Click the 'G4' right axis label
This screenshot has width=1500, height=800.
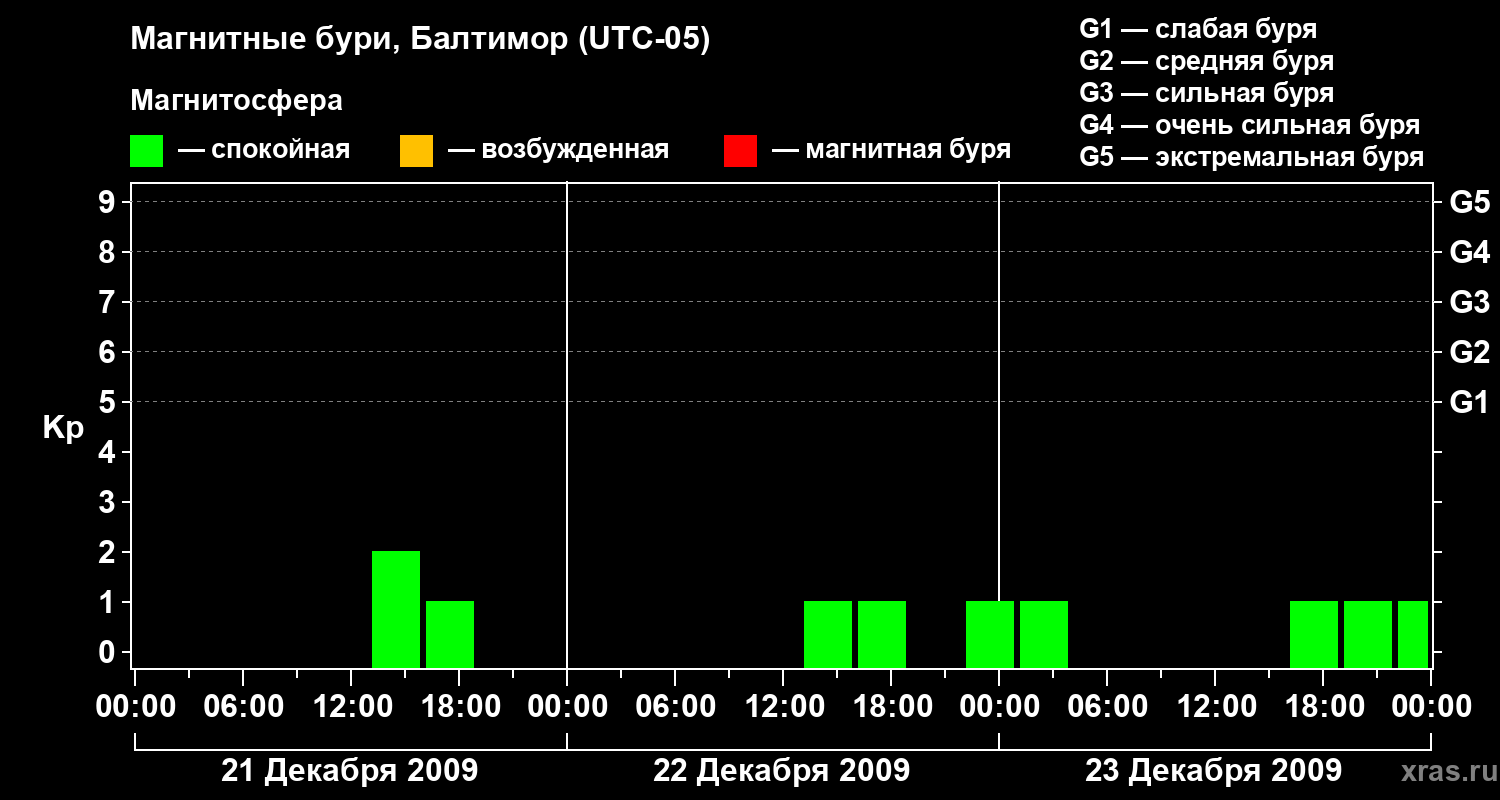click(1470, 252)
